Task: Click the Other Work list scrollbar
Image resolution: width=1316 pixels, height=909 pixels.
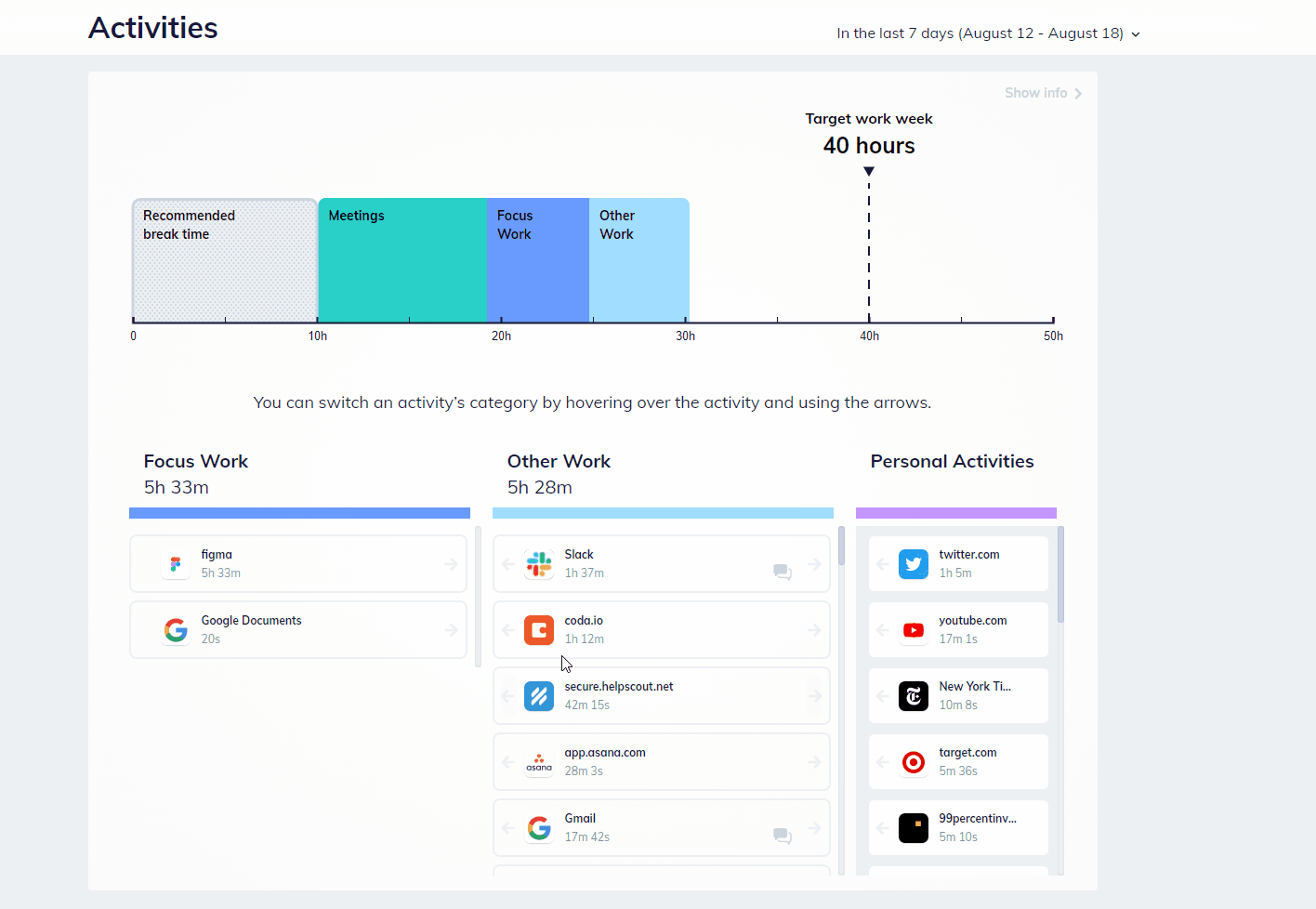Action: tap(841, 547)
